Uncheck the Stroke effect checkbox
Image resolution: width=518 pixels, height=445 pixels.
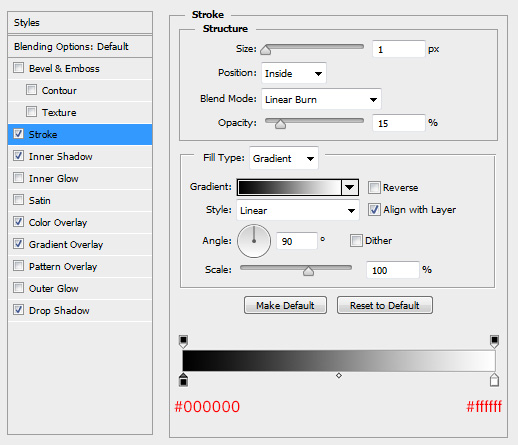(18, 134)
